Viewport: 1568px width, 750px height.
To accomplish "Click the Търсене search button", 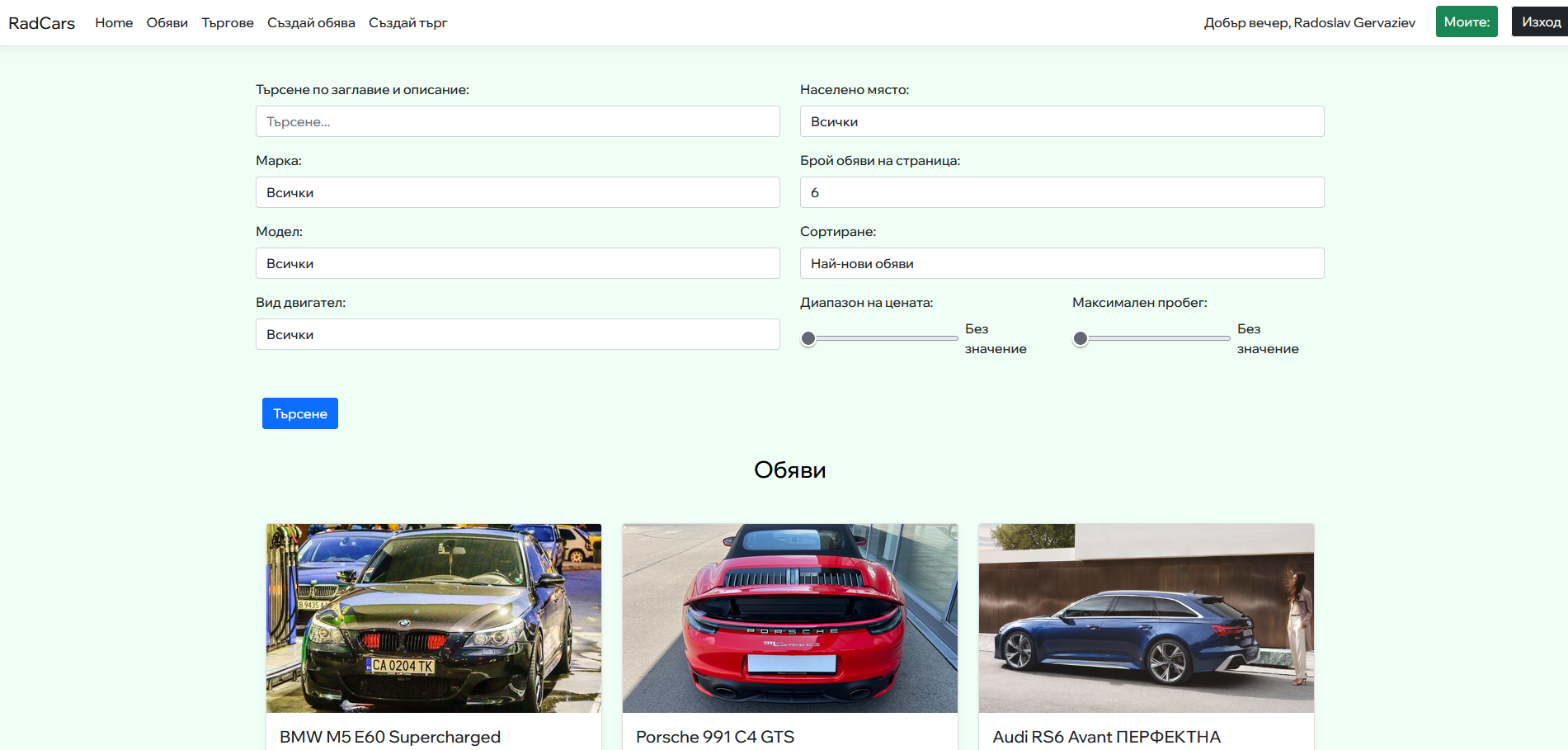I will coord(299,413).
